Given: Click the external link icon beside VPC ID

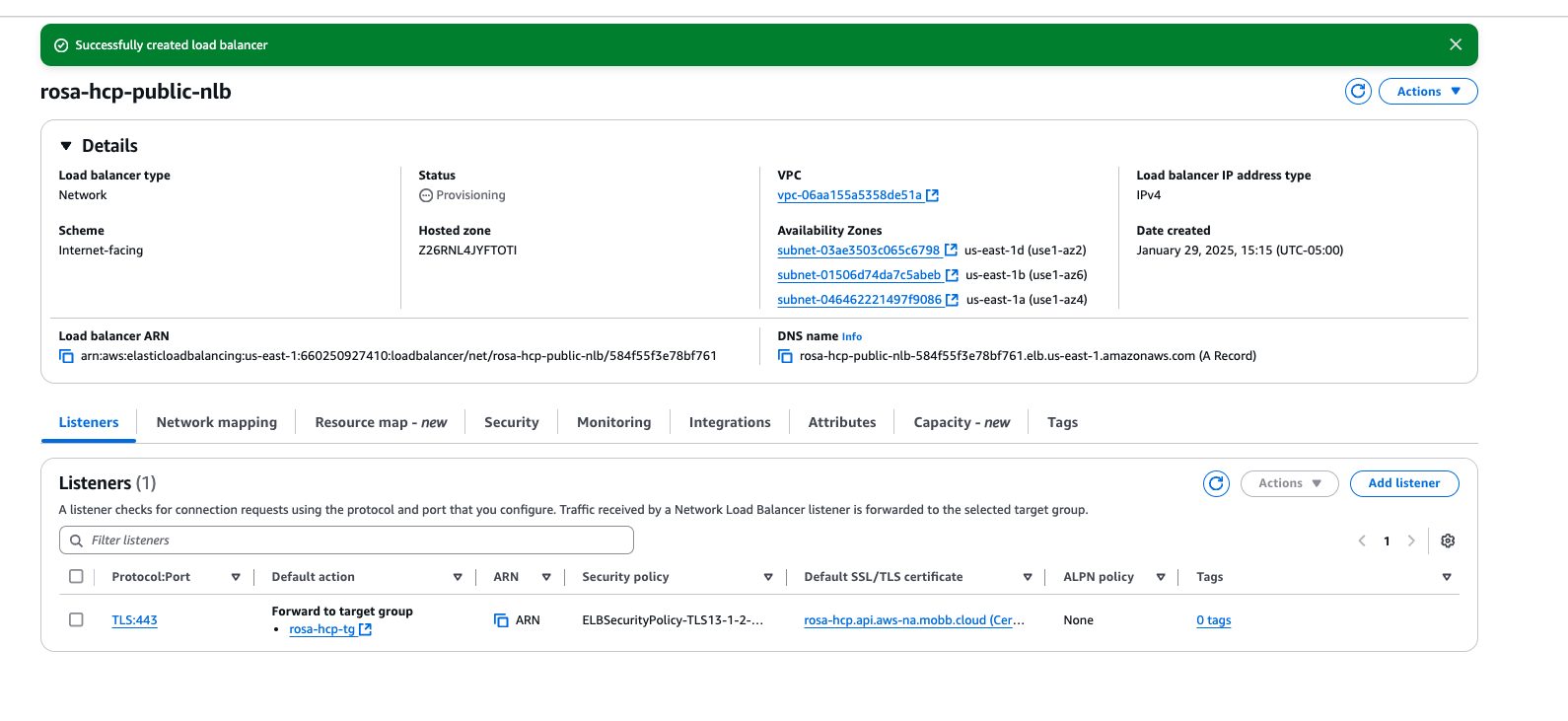Looking at the screenshot, I should click(x=933, y=195).
